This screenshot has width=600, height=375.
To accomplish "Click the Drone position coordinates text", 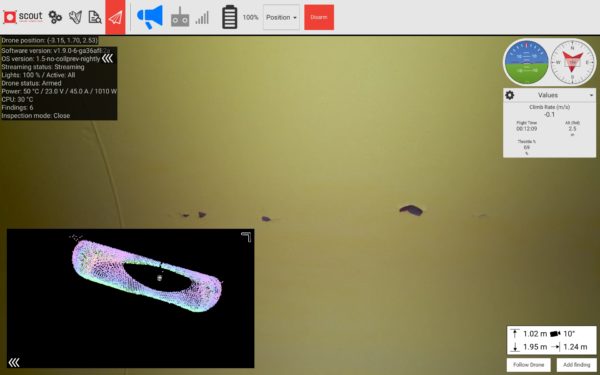I will 50,40.
